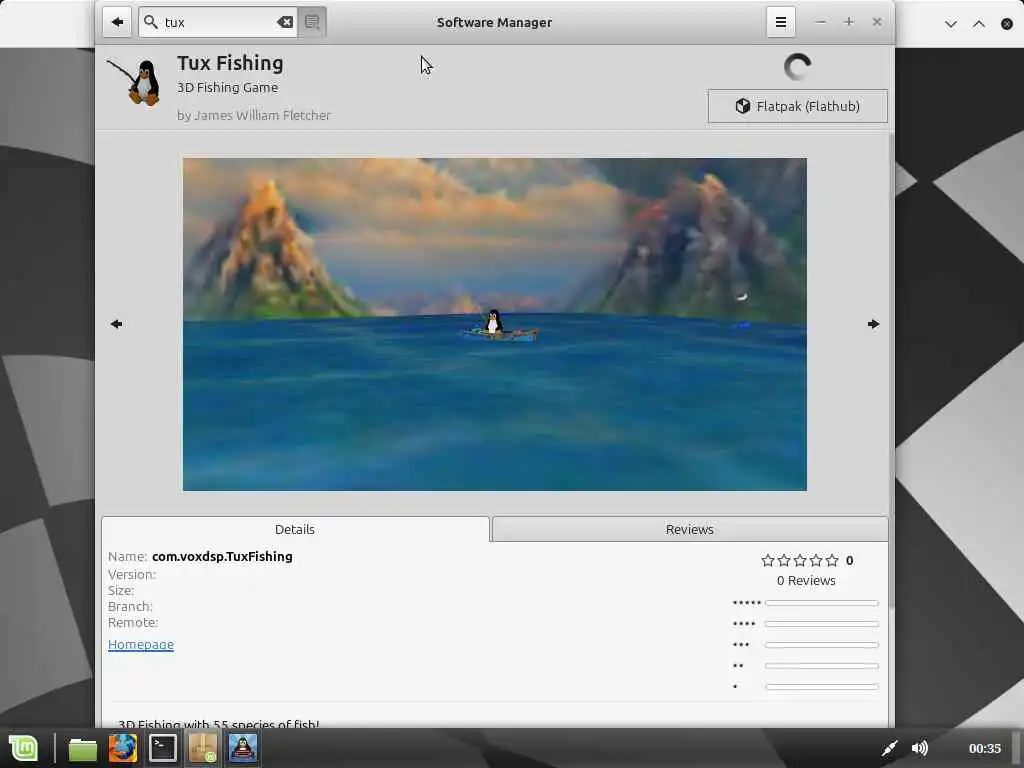The image size is (1024, 768).
Task: Go back with the arrow button
Action: click(117, 22)
